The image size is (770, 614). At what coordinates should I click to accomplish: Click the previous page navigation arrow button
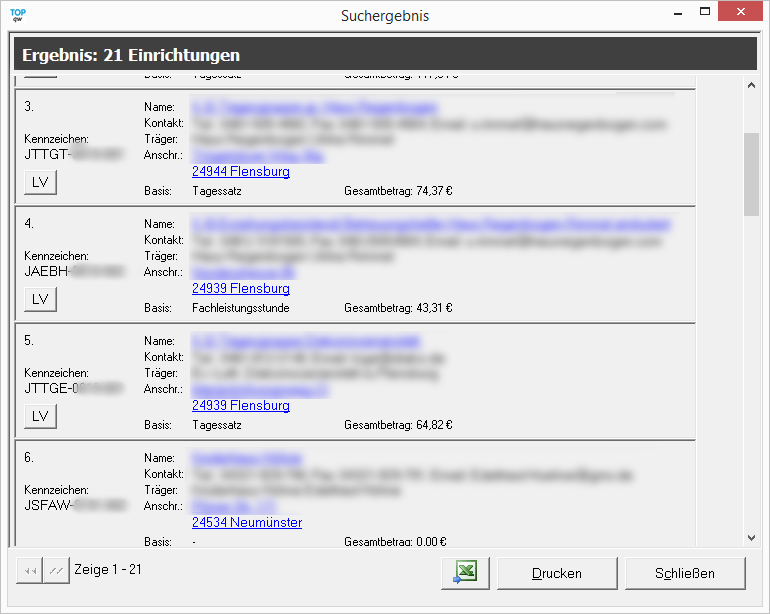[x=56, y=571]
